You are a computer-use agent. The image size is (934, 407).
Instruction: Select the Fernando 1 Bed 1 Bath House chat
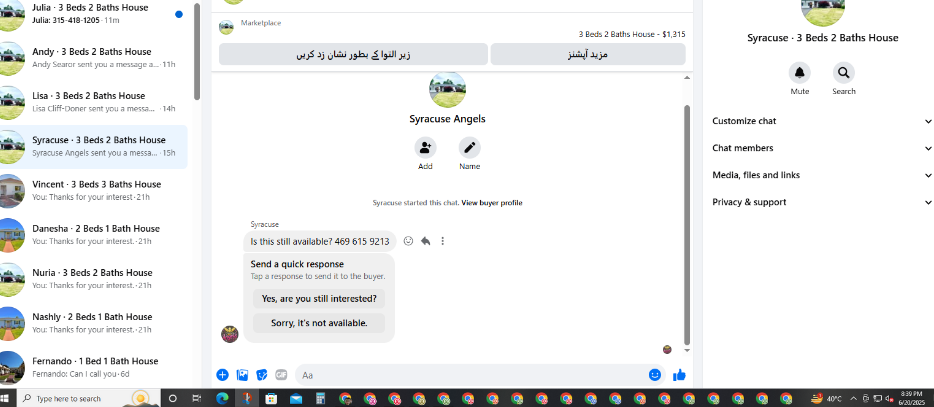(94, 367)
